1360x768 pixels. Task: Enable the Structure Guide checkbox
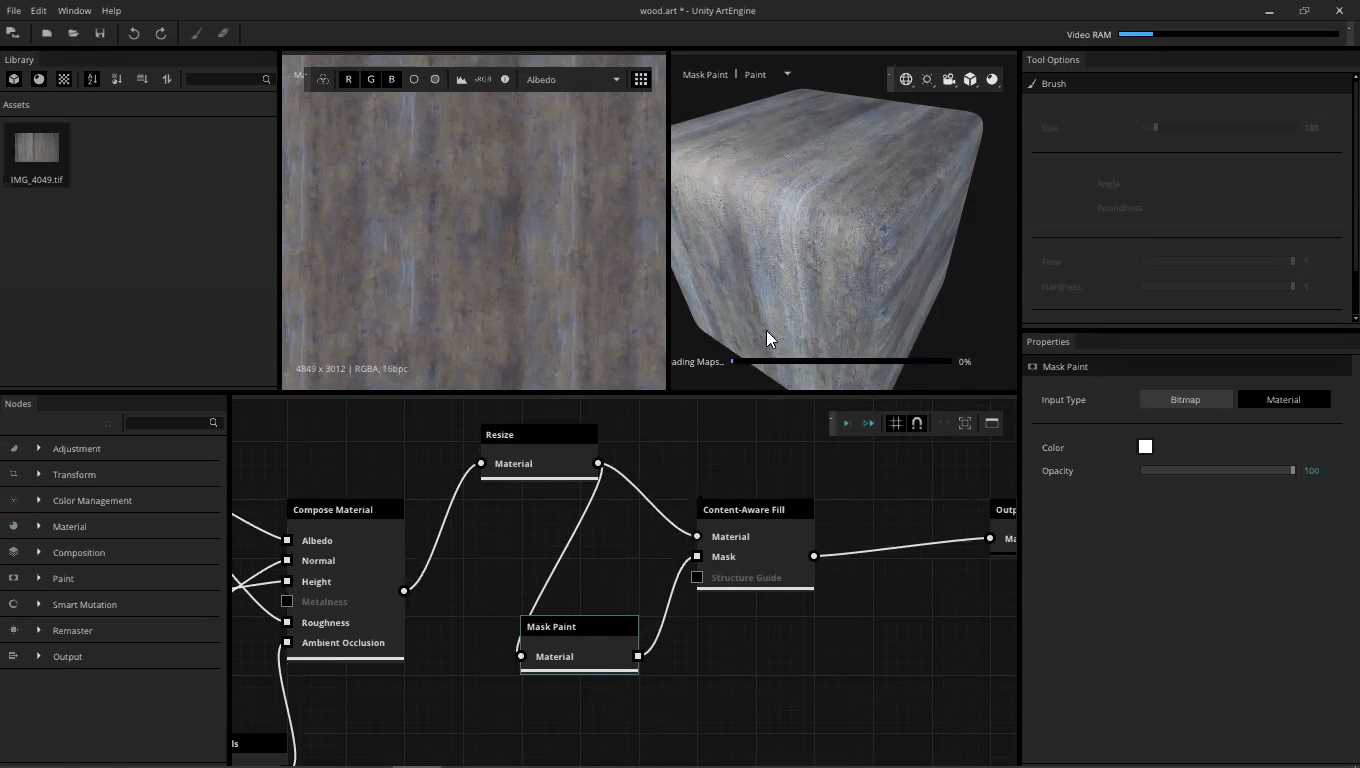(x=697, y=577)
